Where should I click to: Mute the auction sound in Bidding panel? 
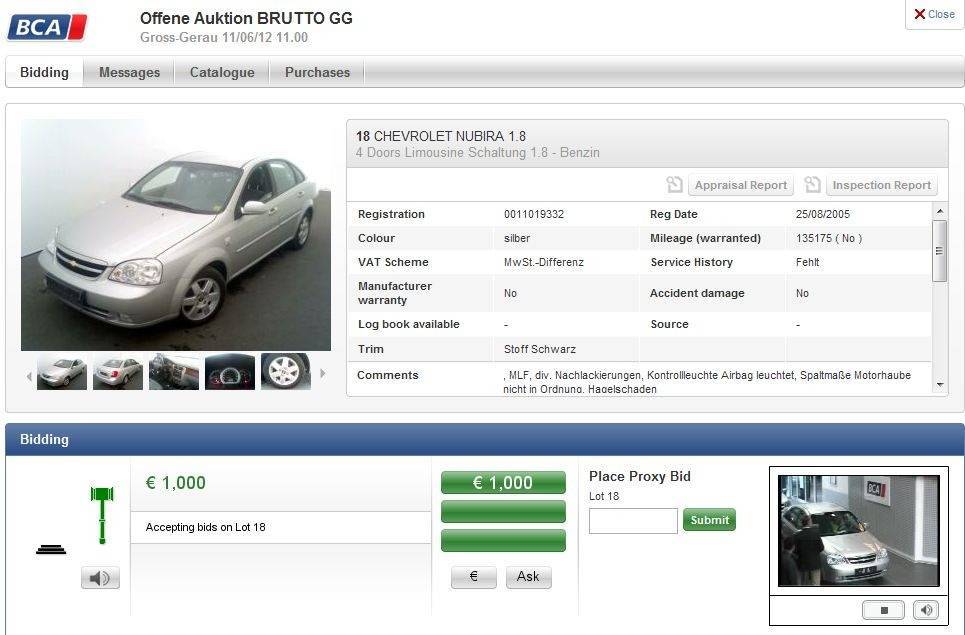point(100,578)
